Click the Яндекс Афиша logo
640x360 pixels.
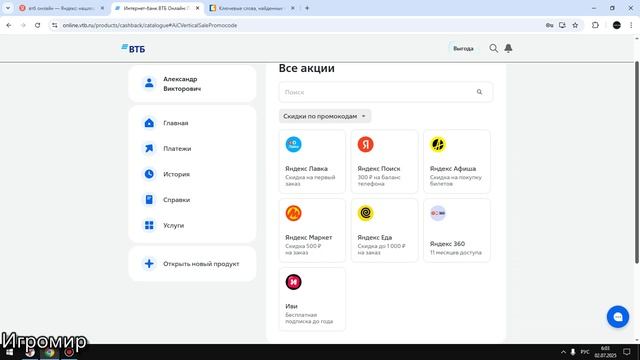pyautogui.click(x=438, y=144)
